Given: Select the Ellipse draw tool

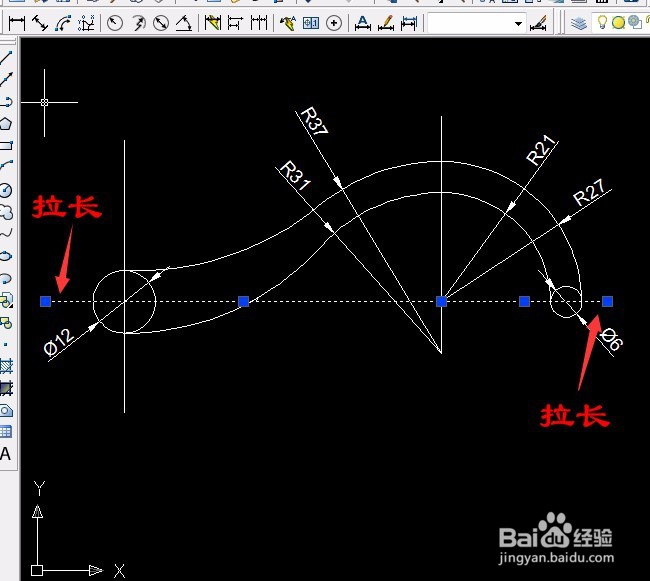Looking at the screenshot, I should (x=6, y=256).
